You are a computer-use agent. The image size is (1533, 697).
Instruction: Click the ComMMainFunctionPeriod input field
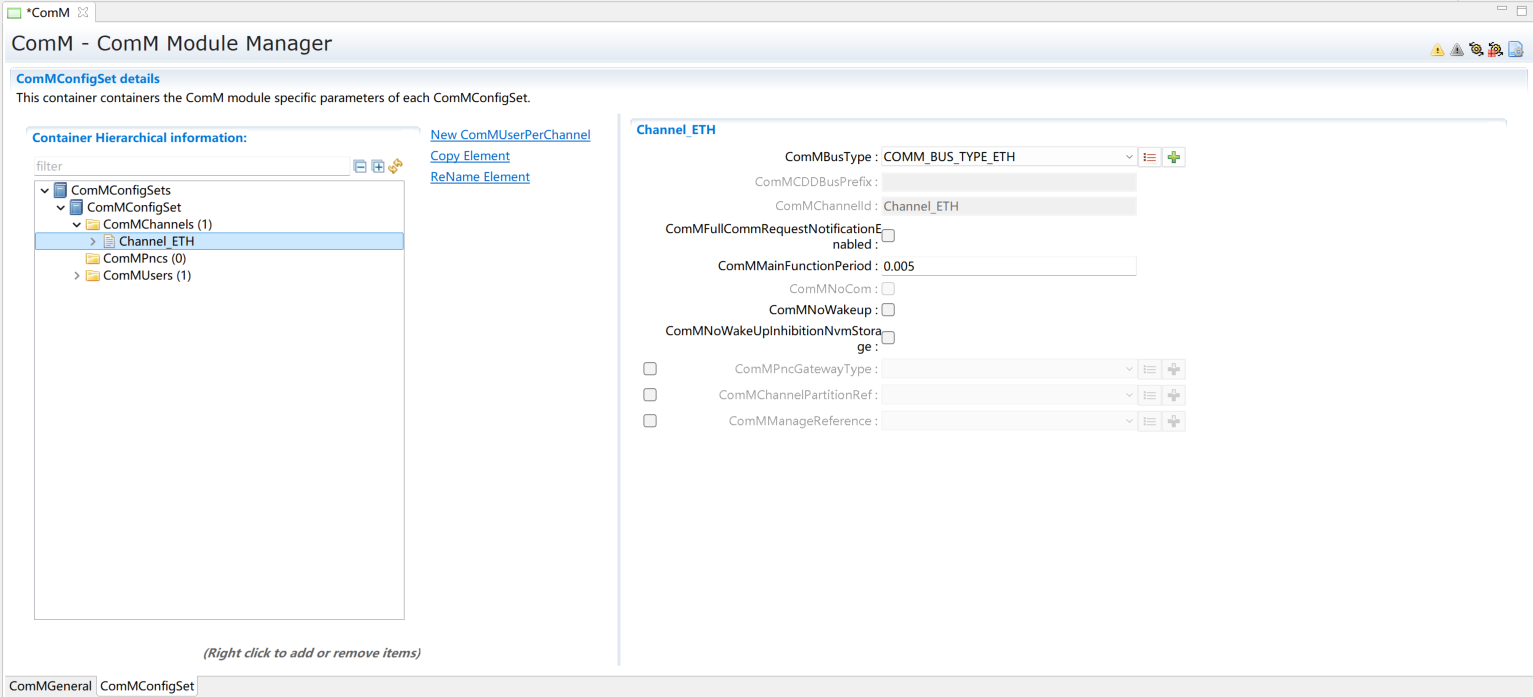[x=1008, y=266]
